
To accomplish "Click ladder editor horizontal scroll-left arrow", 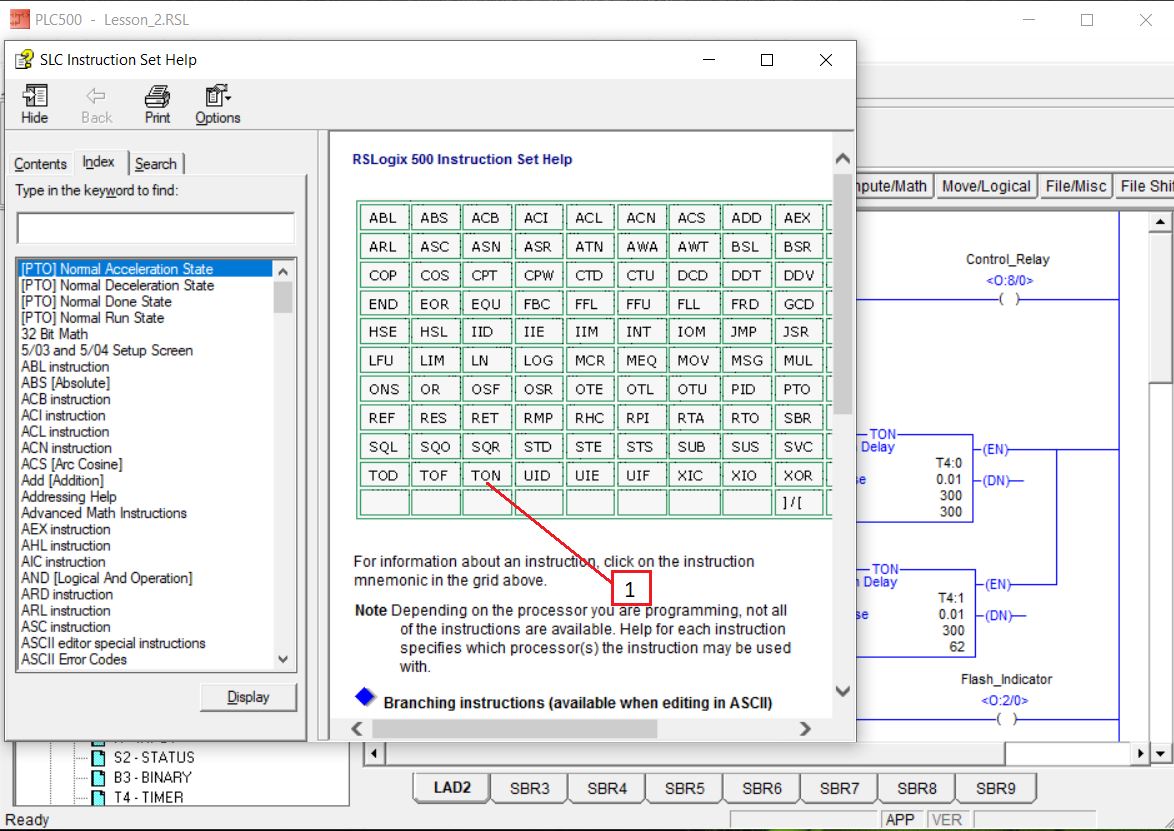I will [x=374, y=753].
